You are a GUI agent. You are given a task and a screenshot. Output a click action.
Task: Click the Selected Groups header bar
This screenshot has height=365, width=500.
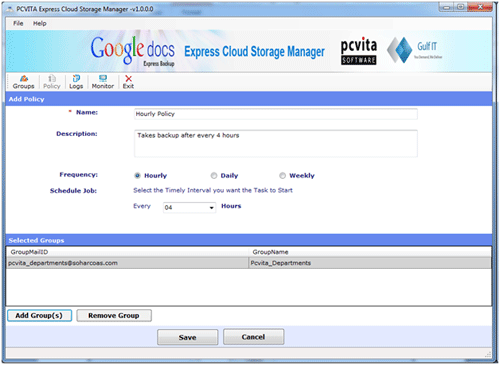pos(249,240)
